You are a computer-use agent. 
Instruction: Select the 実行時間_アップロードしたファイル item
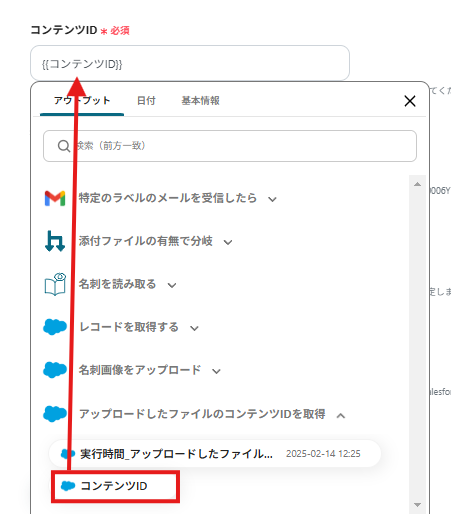[215, 454]
